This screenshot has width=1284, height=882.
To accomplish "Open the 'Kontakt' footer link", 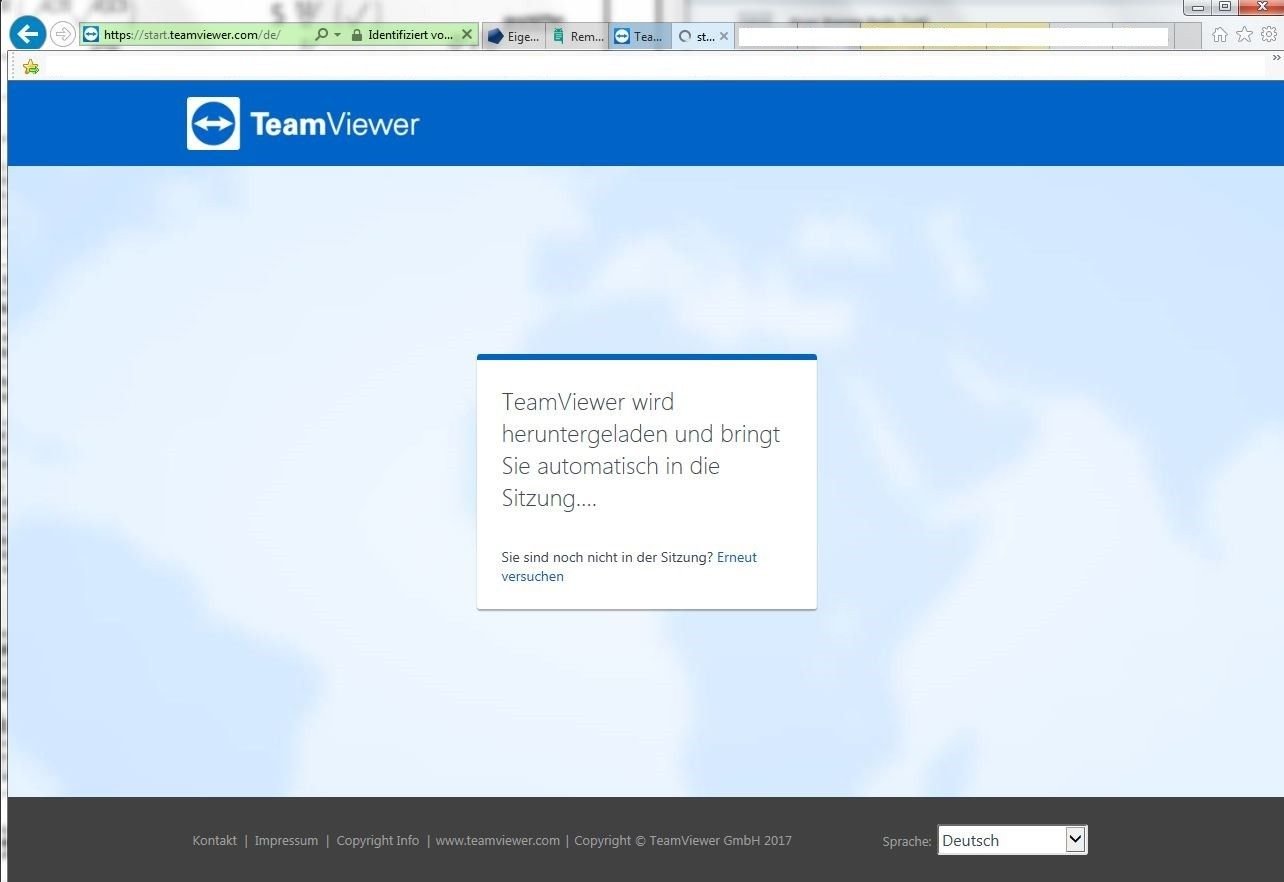I will [215, 841].
